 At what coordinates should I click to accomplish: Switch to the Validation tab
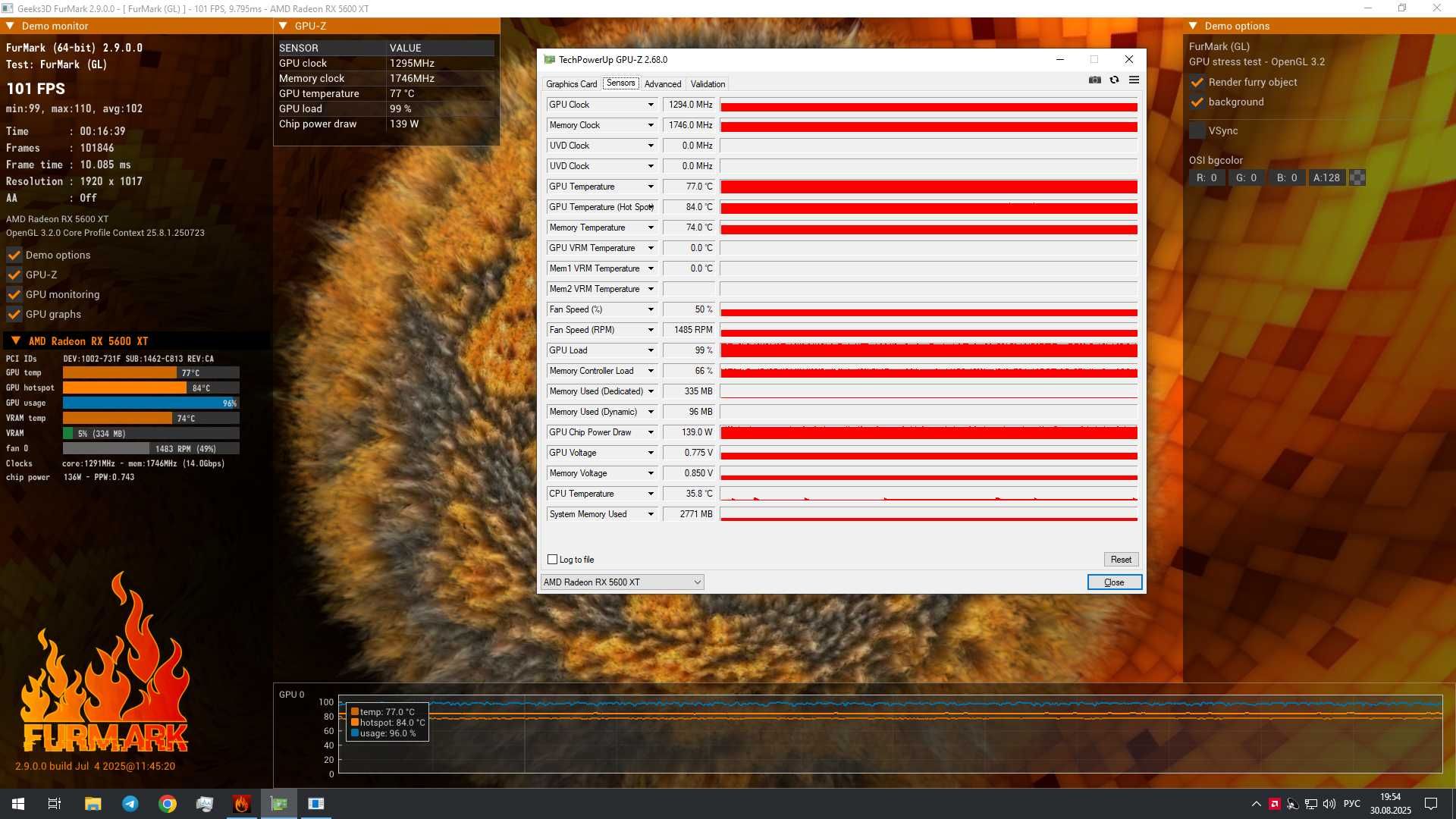coord(708,84)
